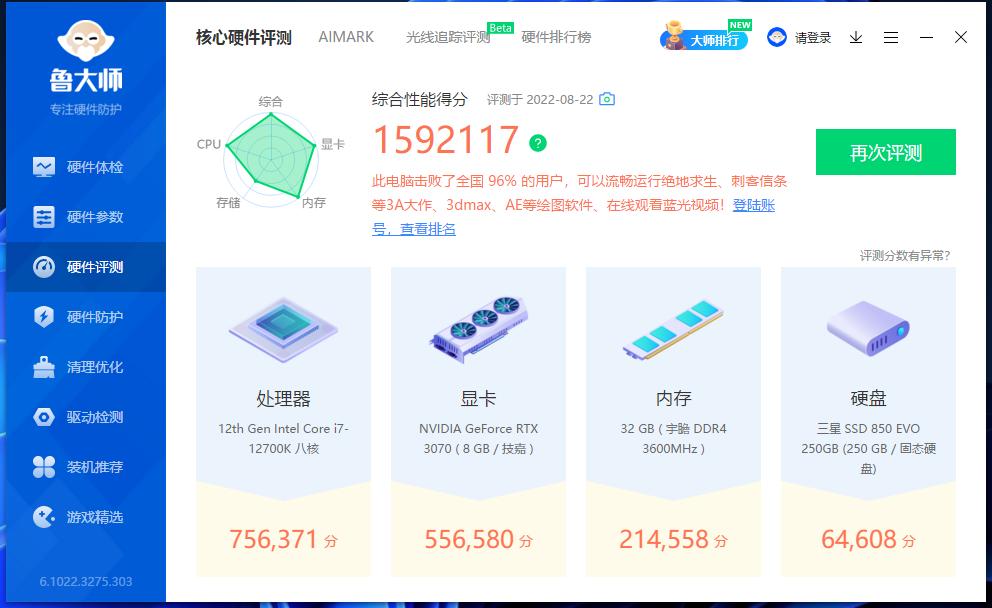Click the total score 1592117
The image size is (992, 608).
pyautogui.click(x=446, y=140)
